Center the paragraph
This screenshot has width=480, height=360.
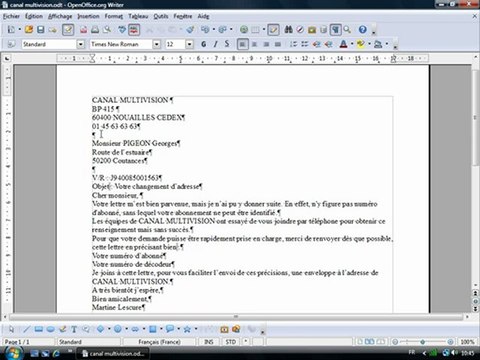click(x=254, y=44)
